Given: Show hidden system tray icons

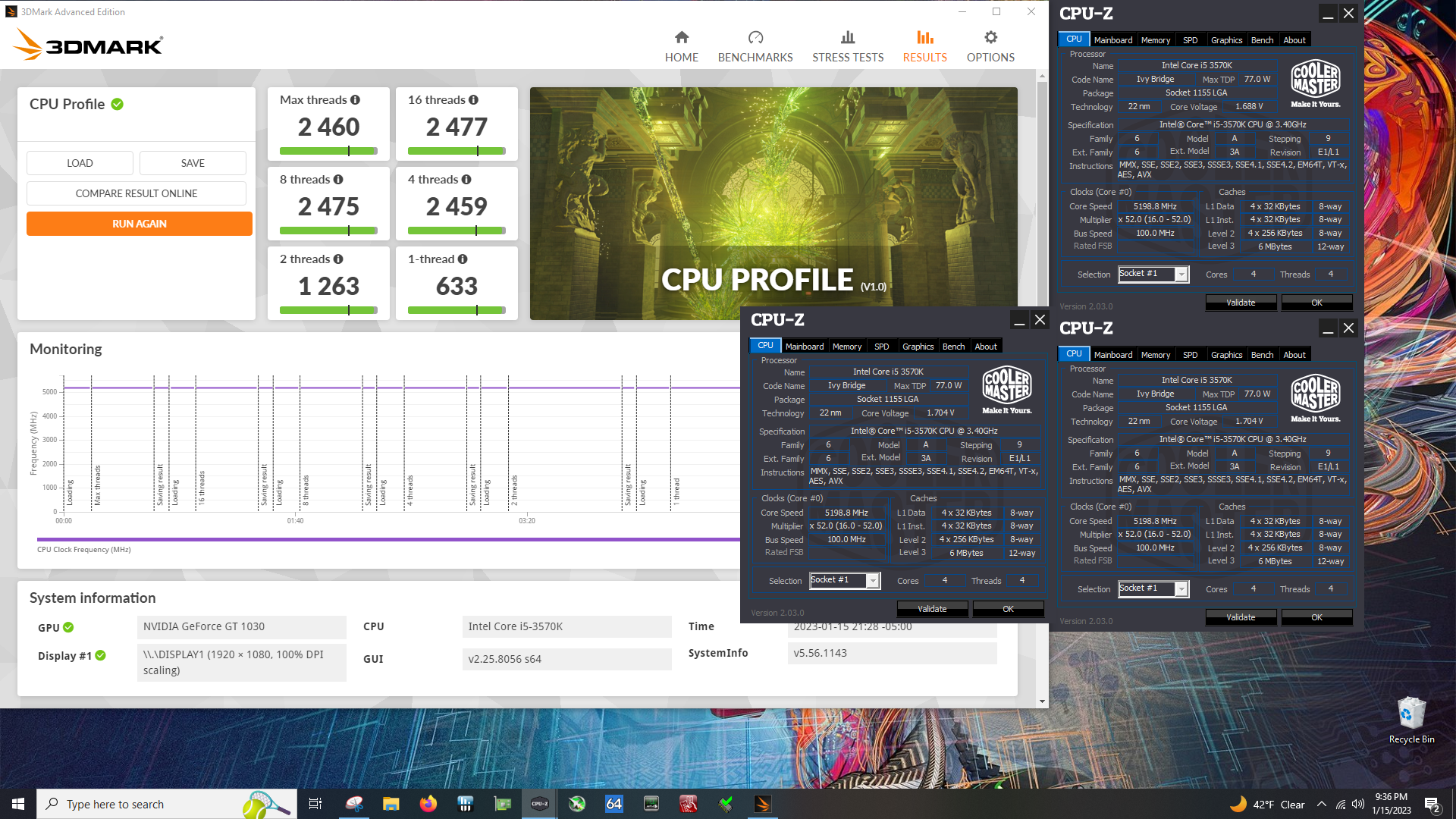Looking at the screenshot, I should [1322, 804].
